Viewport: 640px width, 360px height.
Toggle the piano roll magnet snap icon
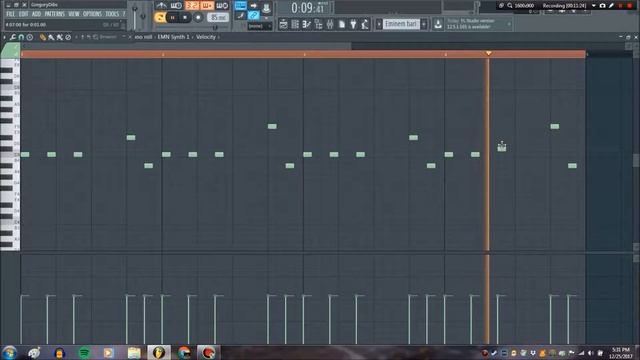[x=22, y=37]
